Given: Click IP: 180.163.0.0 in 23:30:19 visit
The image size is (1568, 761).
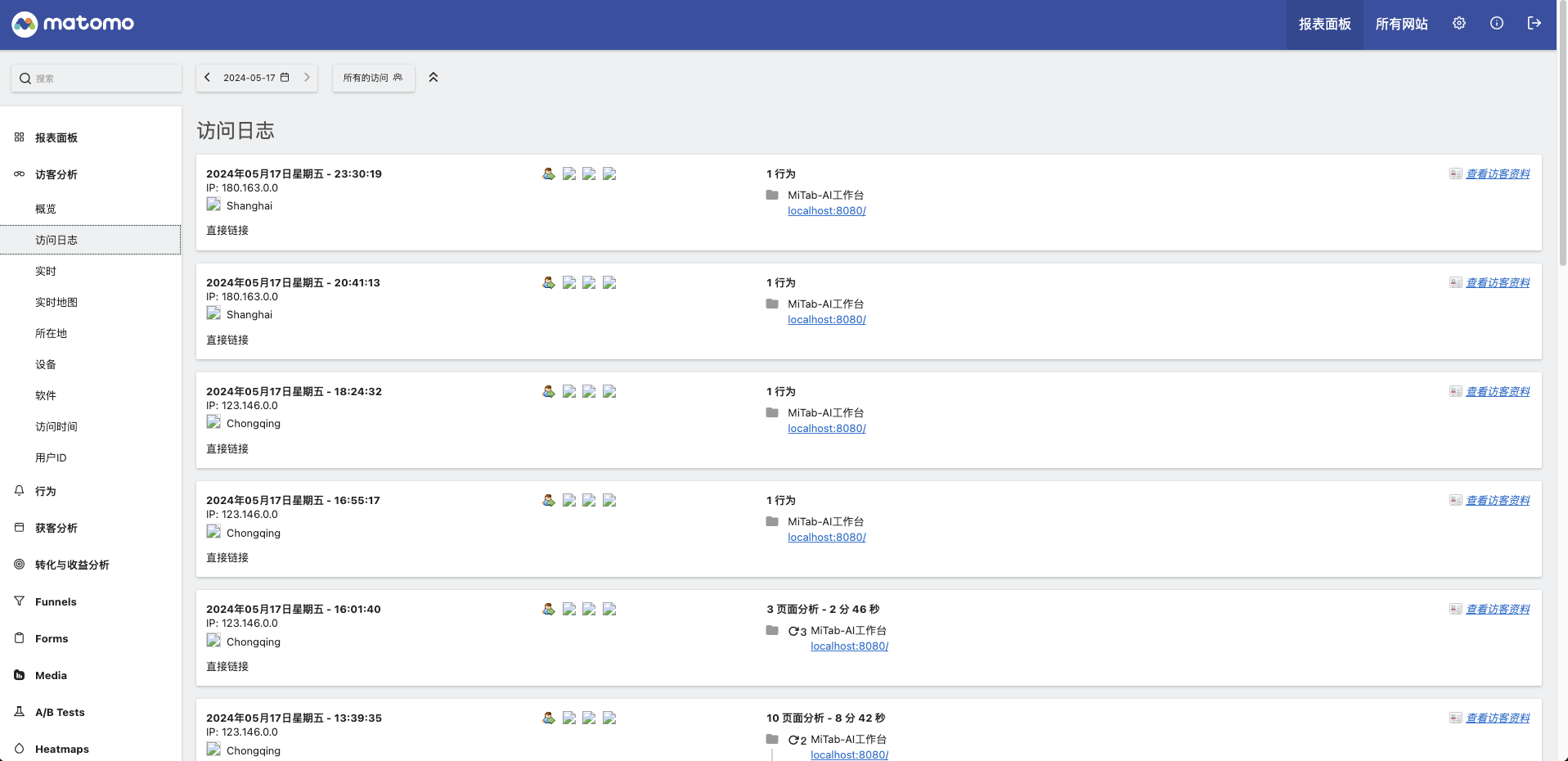Looking at the screenshot, I should [x=242, y=187].
